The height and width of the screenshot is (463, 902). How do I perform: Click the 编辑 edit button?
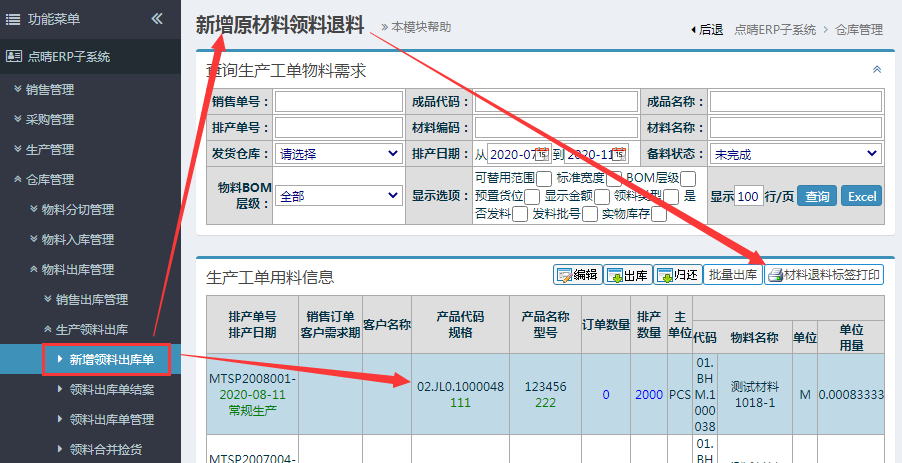click(x=577, y=275)
